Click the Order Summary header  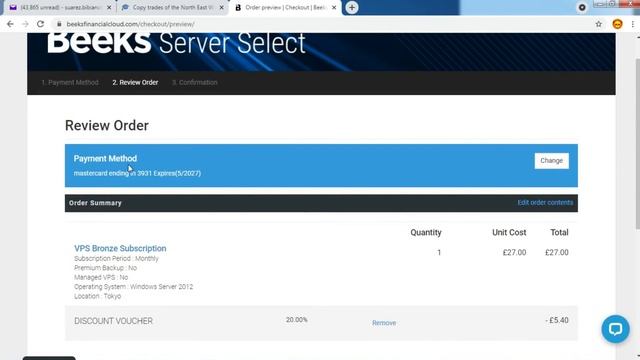click(x=95, y=203)
